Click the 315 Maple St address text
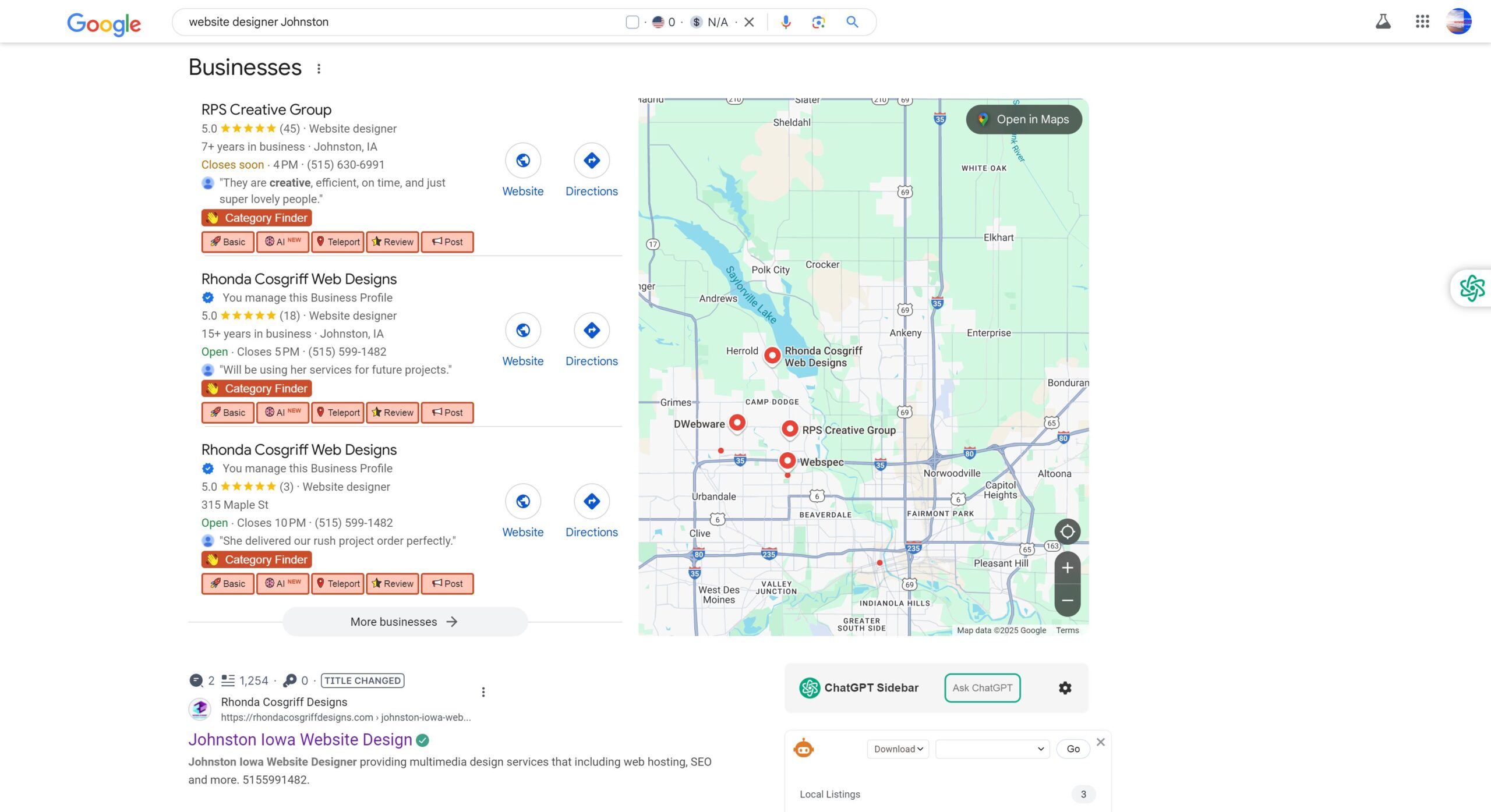Screen dimensions: 1491x812 (235, 505)
